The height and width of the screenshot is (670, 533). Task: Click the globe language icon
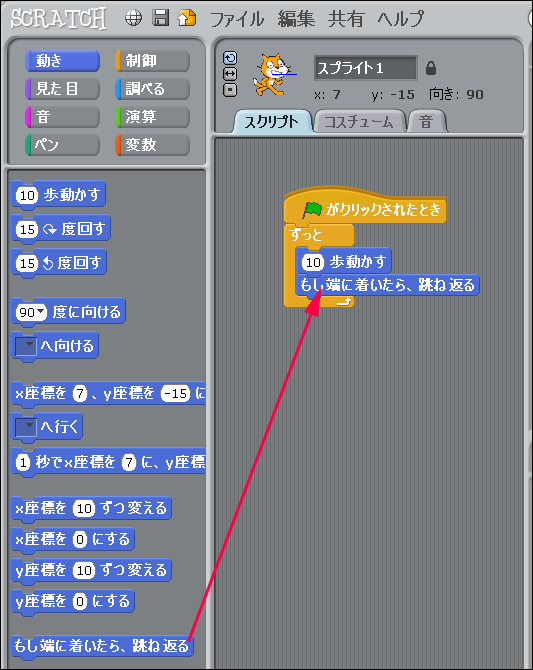click(133, 18)
